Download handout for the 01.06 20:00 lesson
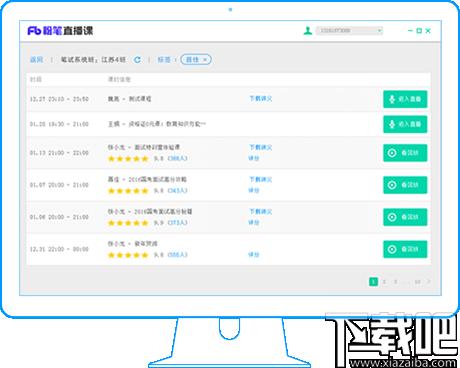460x368 pixels. (x=261, y=211)
